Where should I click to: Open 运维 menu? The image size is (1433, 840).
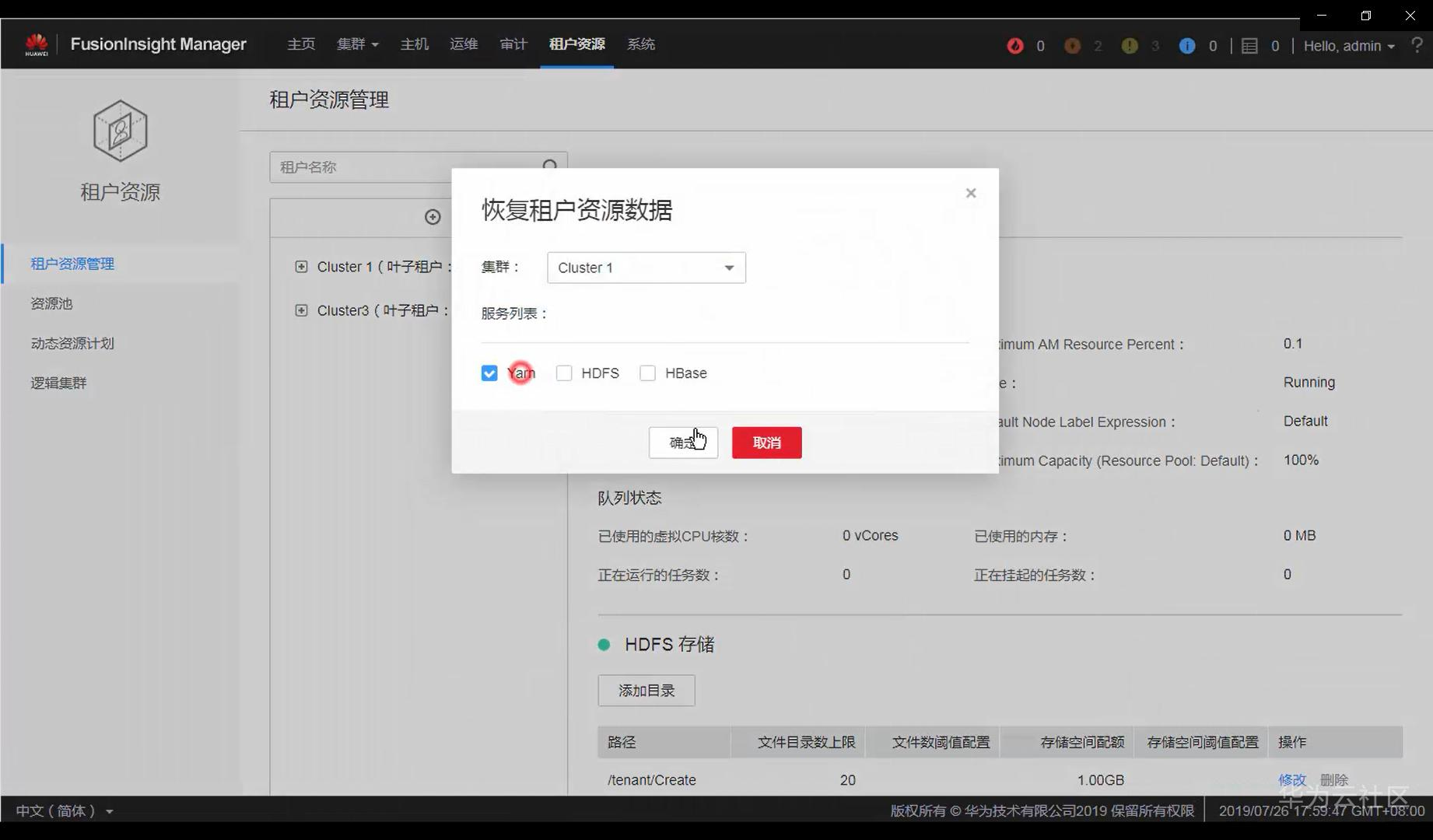(464, 44)
